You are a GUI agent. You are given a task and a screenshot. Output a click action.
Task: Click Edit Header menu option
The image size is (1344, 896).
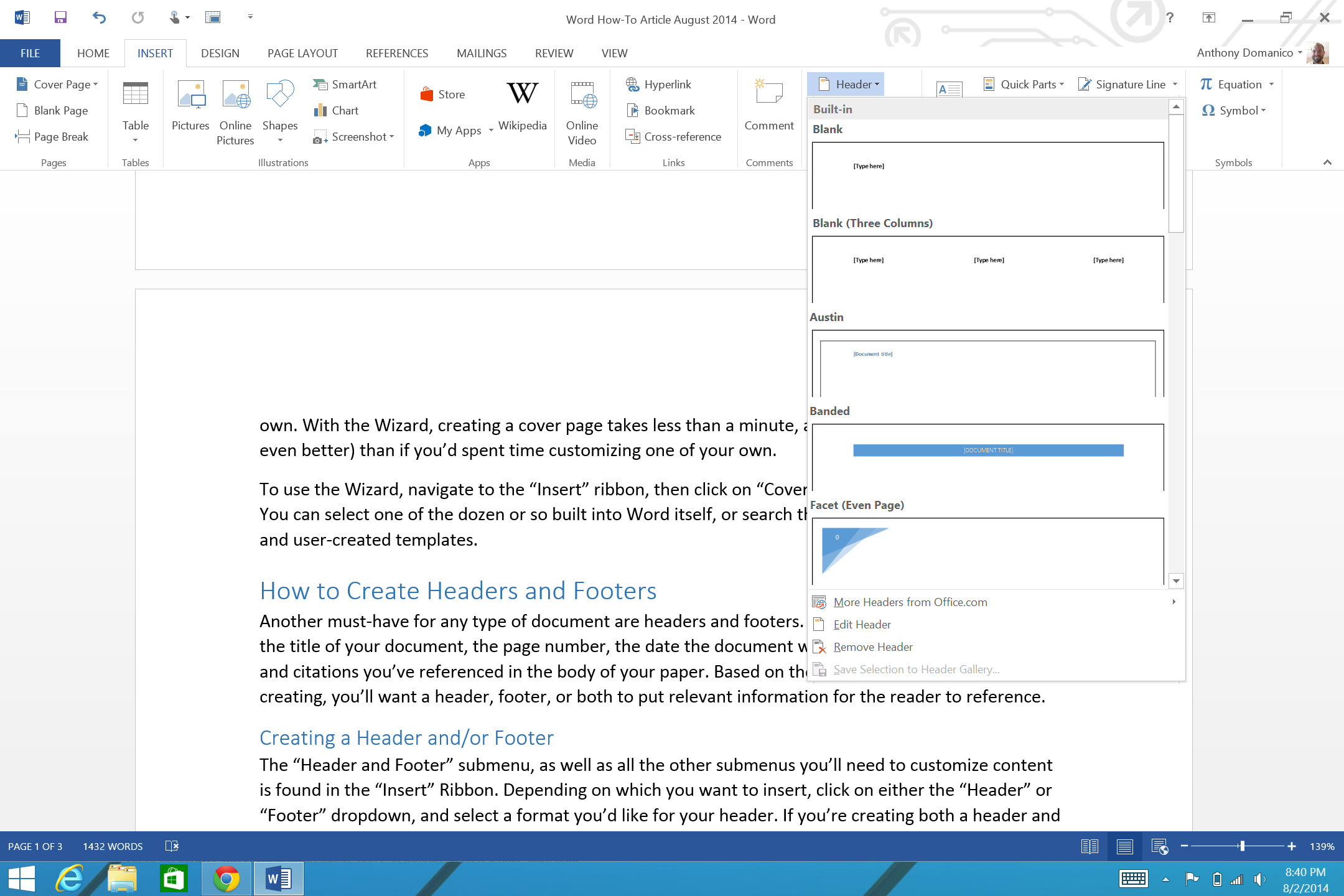click(x=863, y=624)
